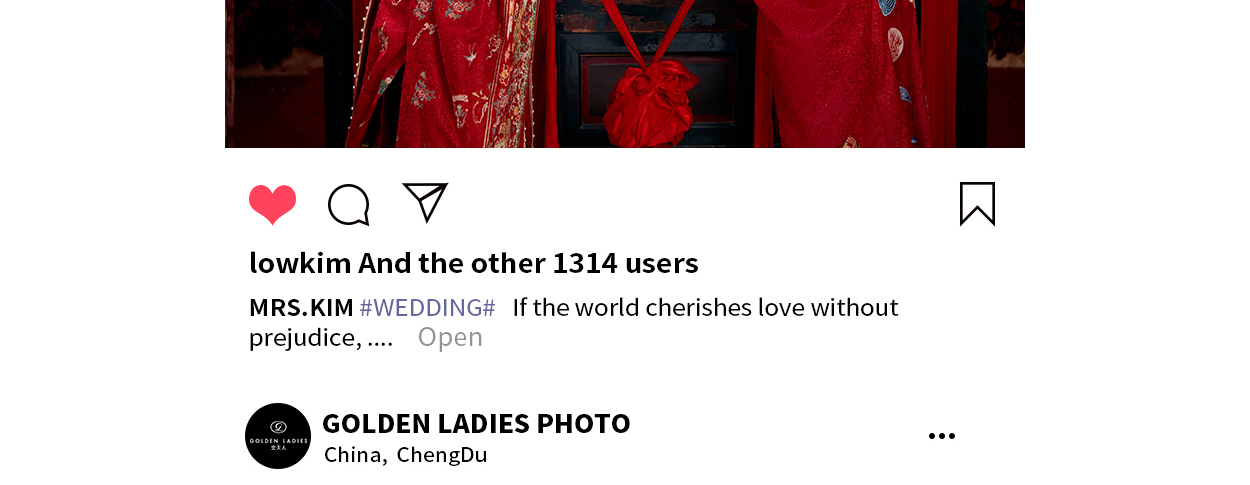Share the post via paper plane icon
The height and width of the screenshot is (485, 1250).
[425, 202]
